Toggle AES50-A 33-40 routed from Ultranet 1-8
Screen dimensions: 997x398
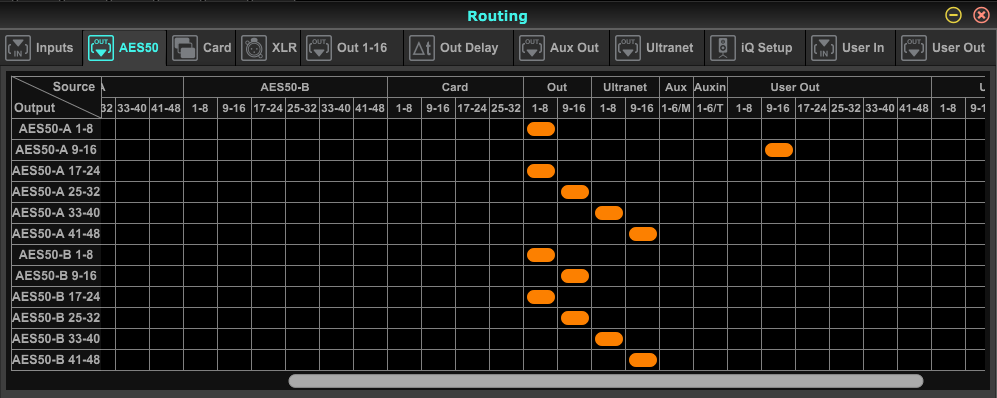tap(609, 213)
